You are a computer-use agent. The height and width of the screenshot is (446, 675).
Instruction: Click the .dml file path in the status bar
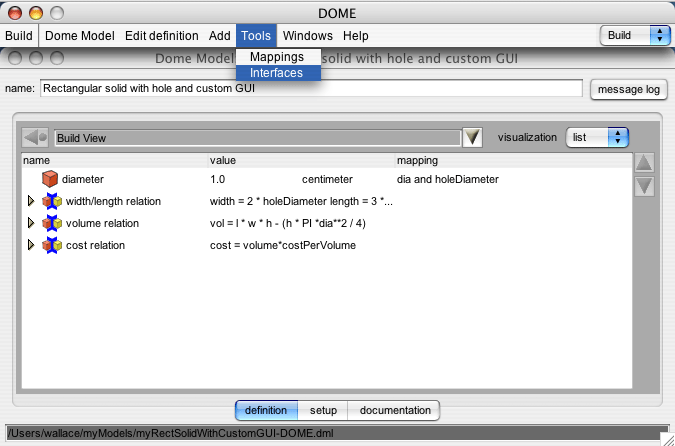click(171, 433)
